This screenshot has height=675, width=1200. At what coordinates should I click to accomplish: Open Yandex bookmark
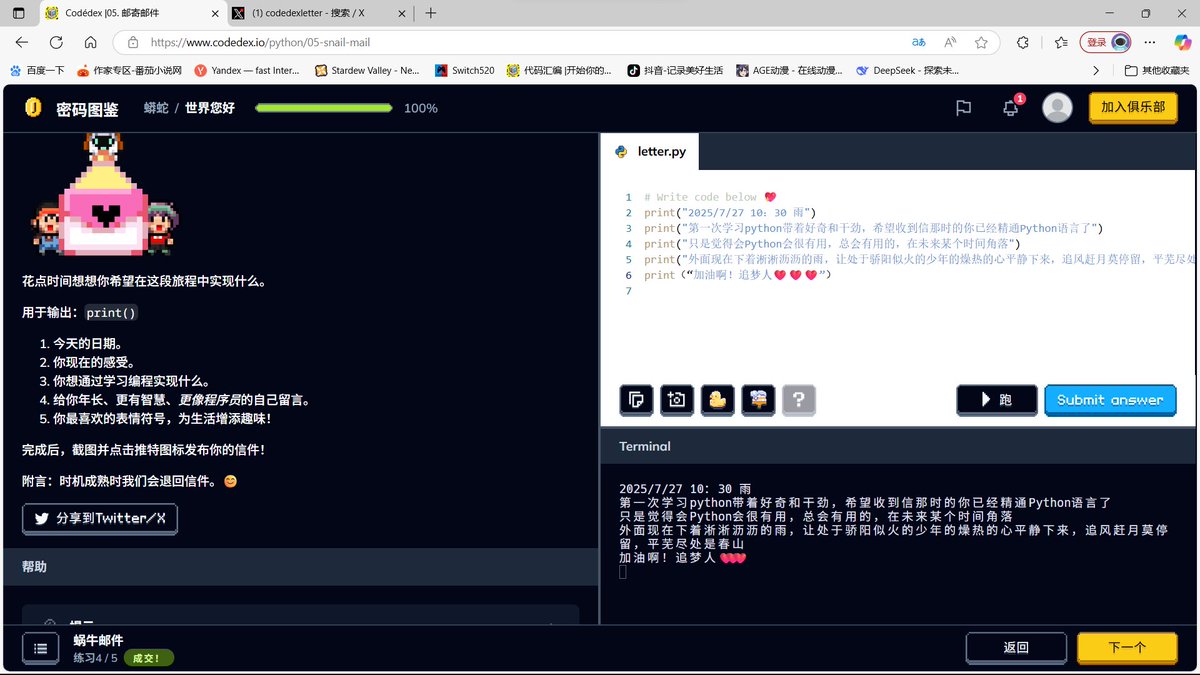pyautogui.click(x=248, y=70)
